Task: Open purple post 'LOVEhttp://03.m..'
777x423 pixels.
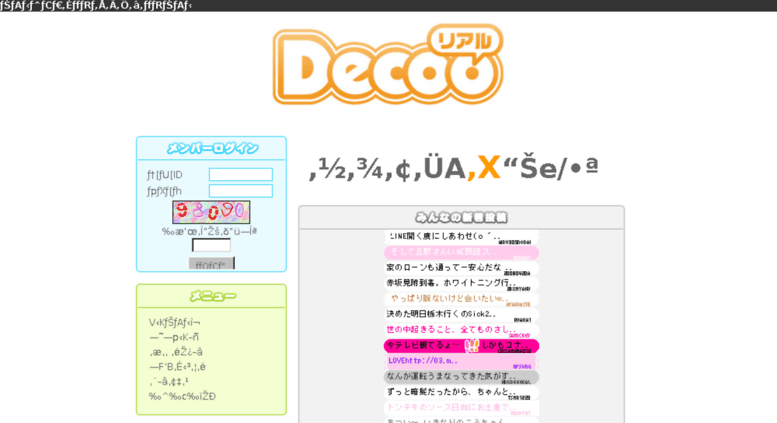Action: [x=461, y=362]
